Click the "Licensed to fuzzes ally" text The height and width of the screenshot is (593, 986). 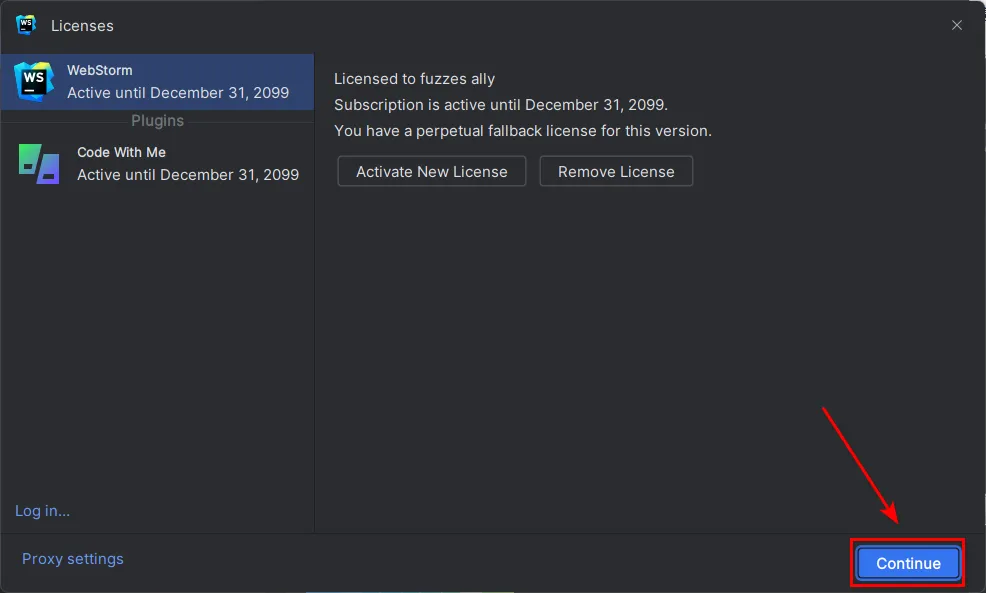click(x=414, y=79)
